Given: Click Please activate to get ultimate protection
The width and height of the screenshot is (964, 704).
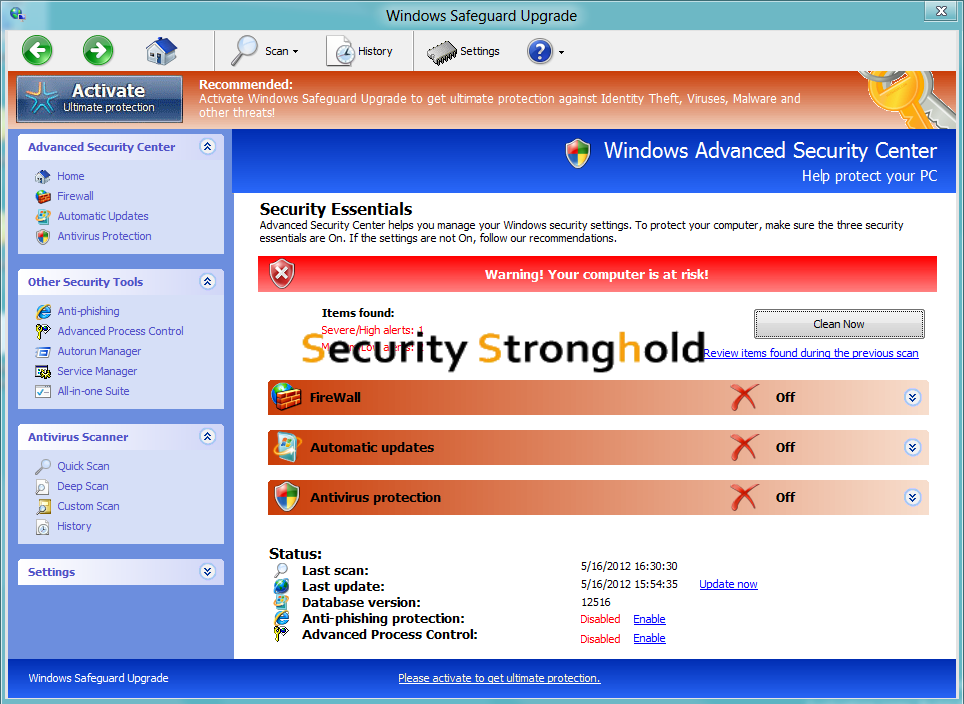Looking at the screenshot, I should (x=499, y=678).
